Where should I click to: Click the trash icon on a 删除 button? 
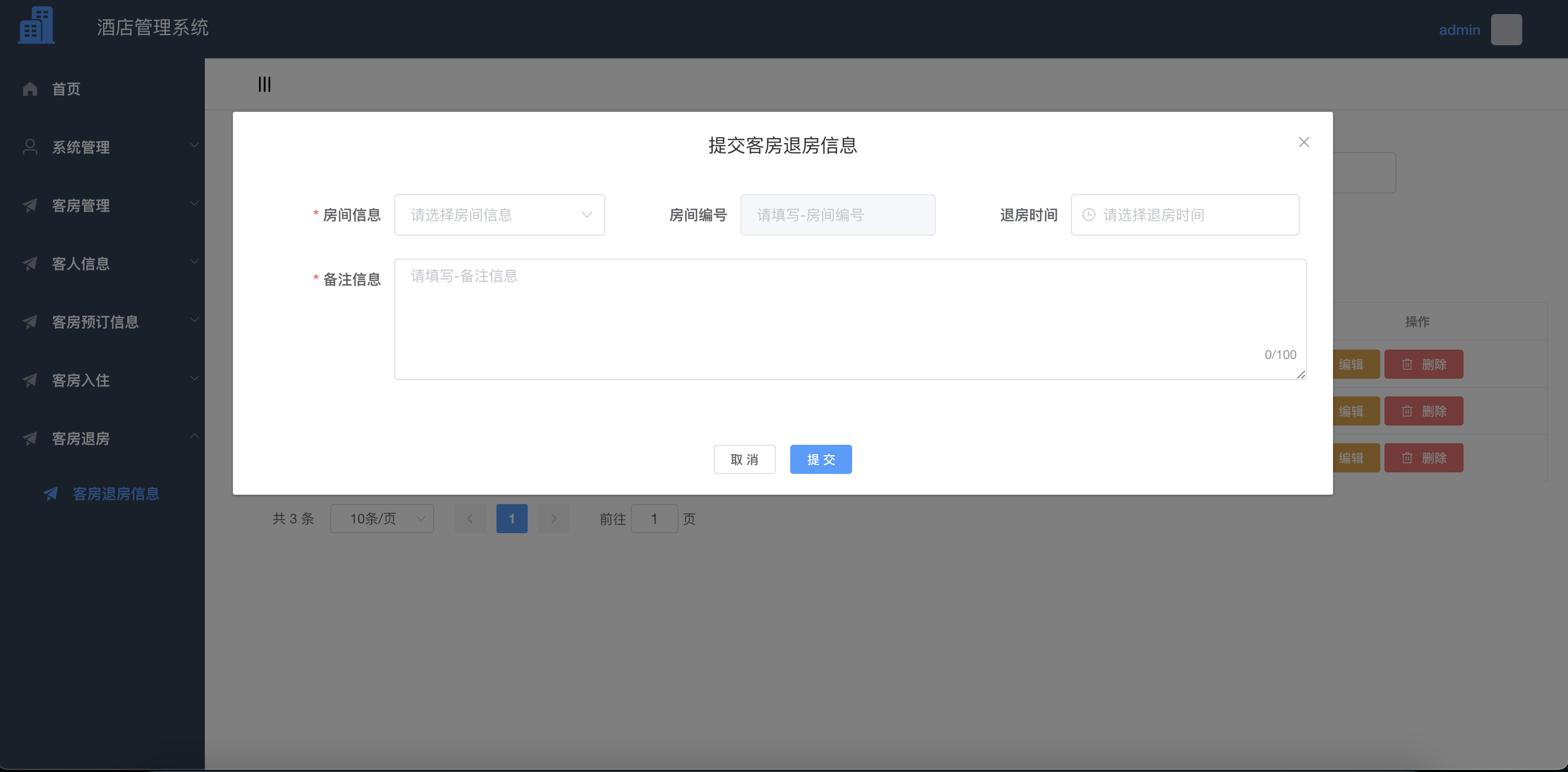(1407, 364)
